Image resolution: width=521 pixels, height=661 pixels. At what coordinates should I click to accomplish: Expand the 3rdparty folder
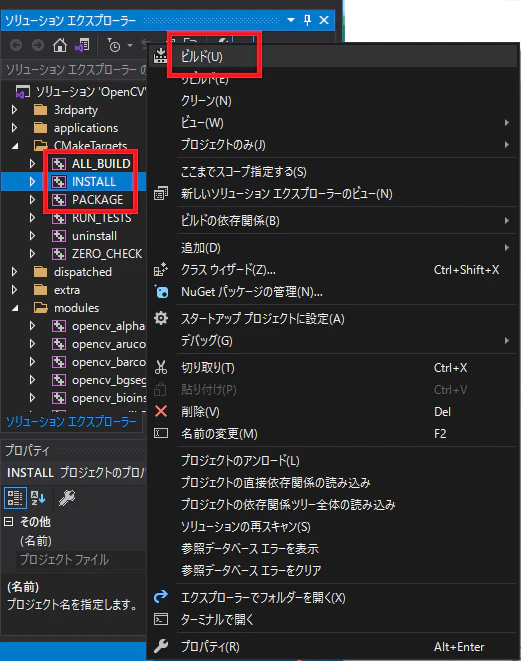14,110
